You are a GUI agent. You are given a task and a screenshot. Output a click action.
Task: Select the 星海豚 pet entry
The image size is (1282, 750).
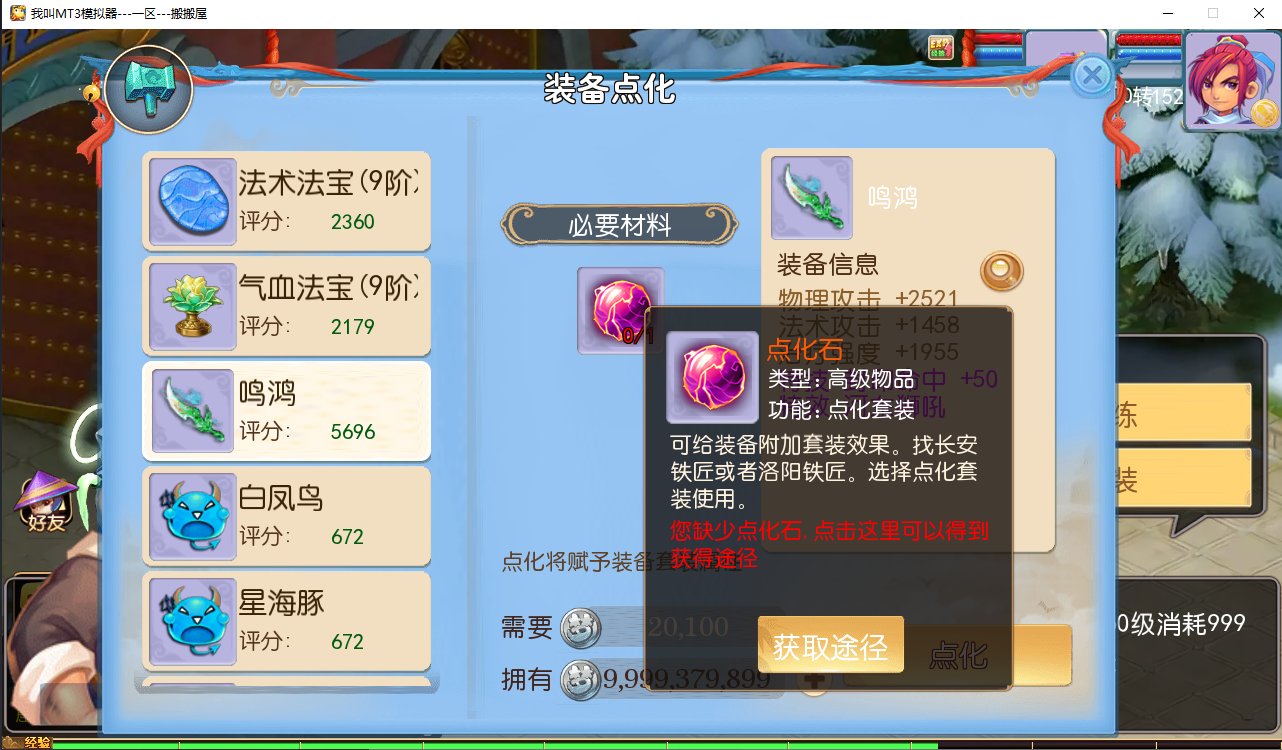point(287,621)
